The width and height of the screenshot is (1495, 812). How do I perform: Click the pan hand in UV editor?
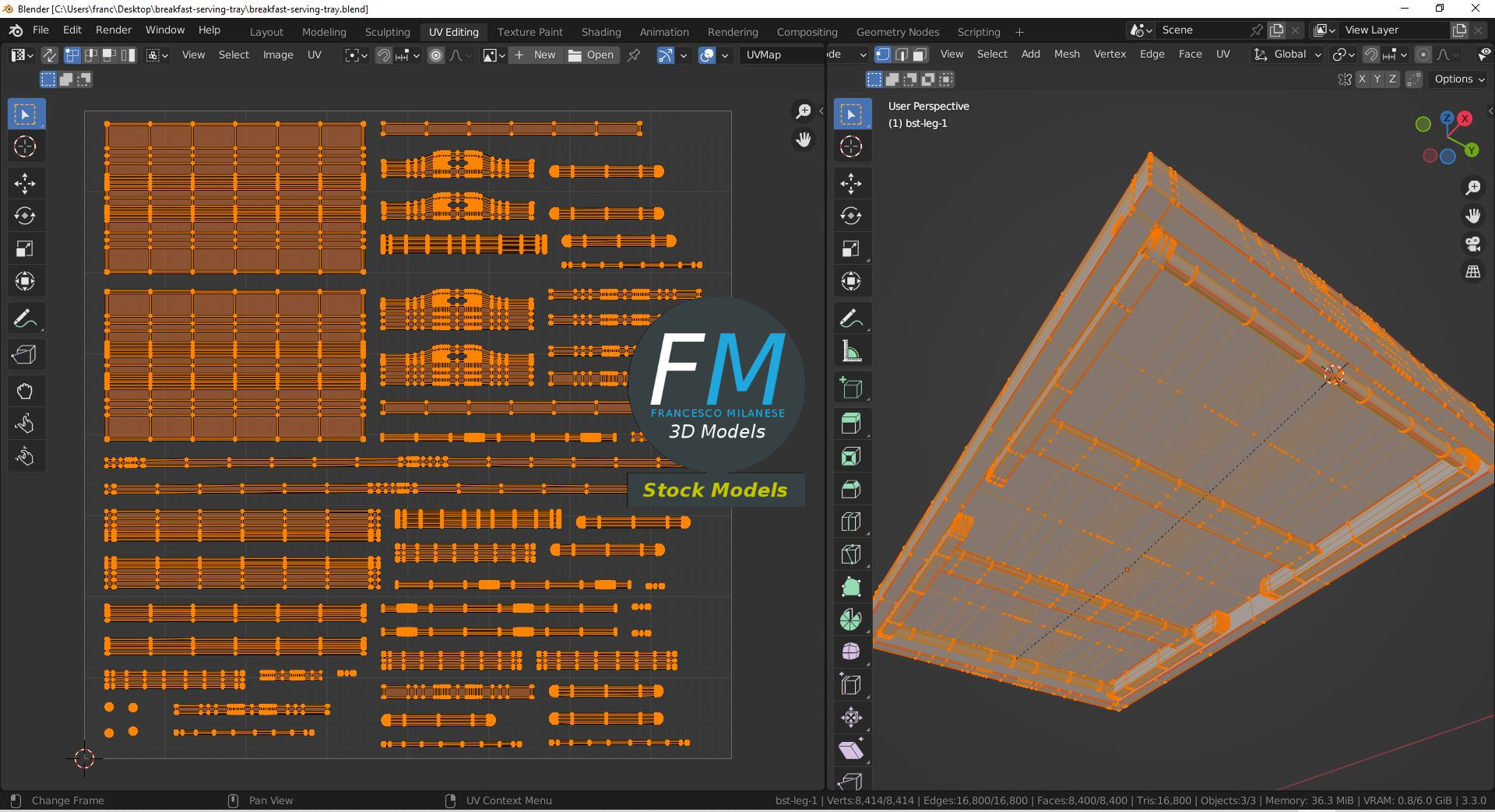coord(803,139)
